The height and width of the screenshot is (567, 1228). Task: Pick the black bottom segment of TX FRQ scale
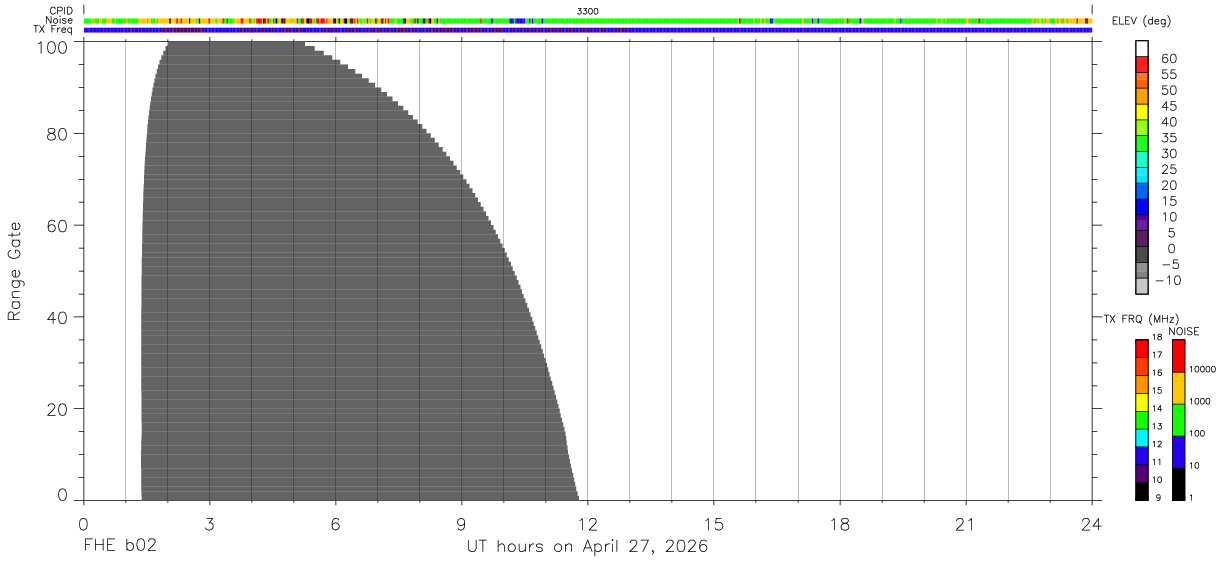click(1142, 491)
